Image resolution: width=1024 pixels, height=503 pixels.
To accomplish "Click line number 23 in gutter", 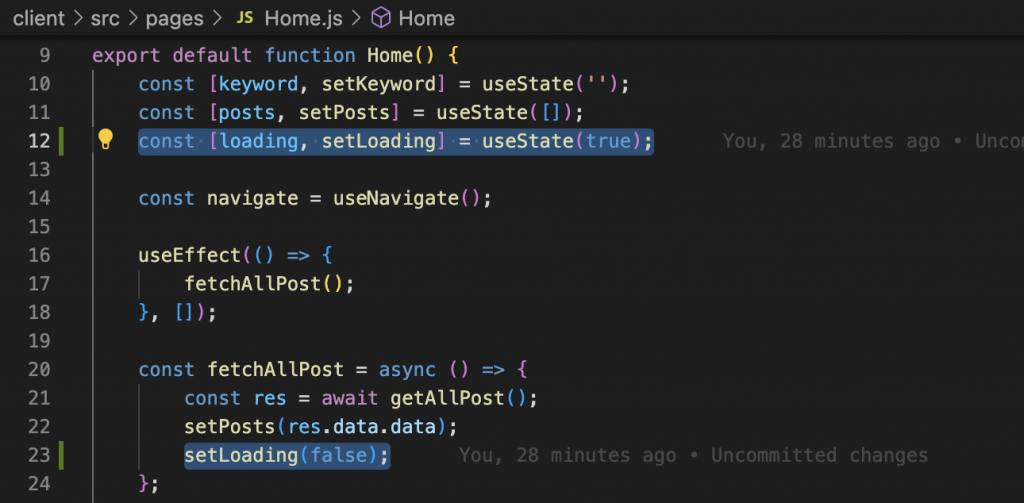I will coord(40,455).
